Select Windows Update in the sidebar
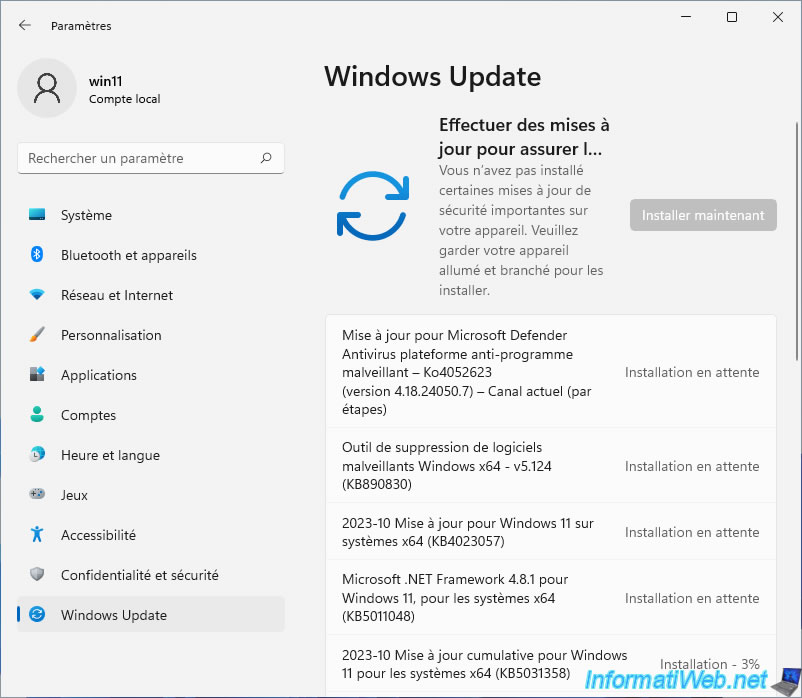This screenshot has width=802, height=698. click(151, 615)
